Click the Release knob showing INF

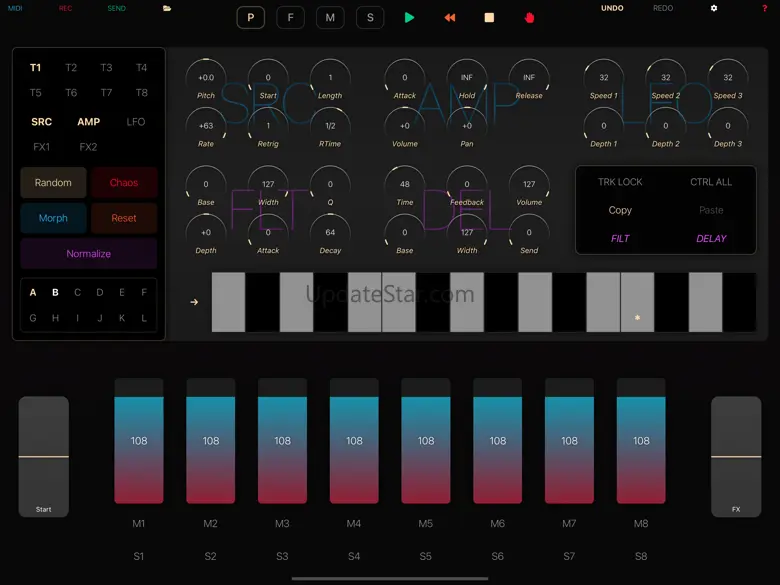tap(529, 78)
